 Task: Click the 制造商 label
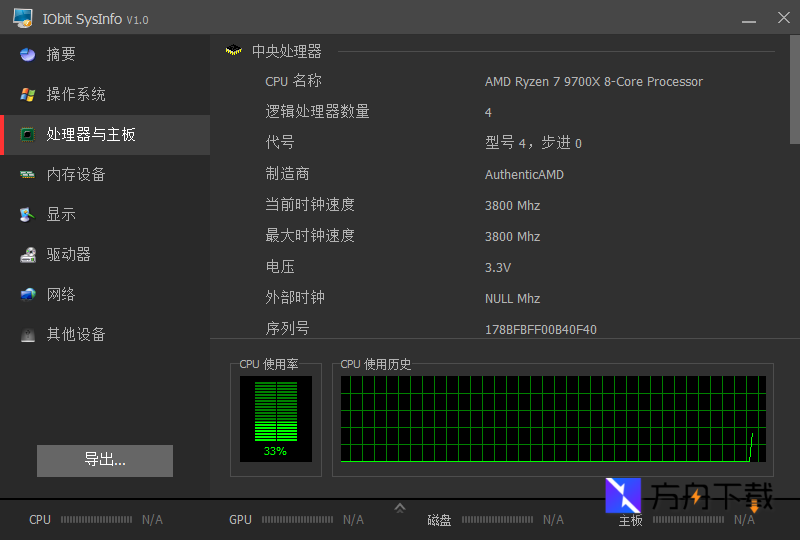click(287, 174)
